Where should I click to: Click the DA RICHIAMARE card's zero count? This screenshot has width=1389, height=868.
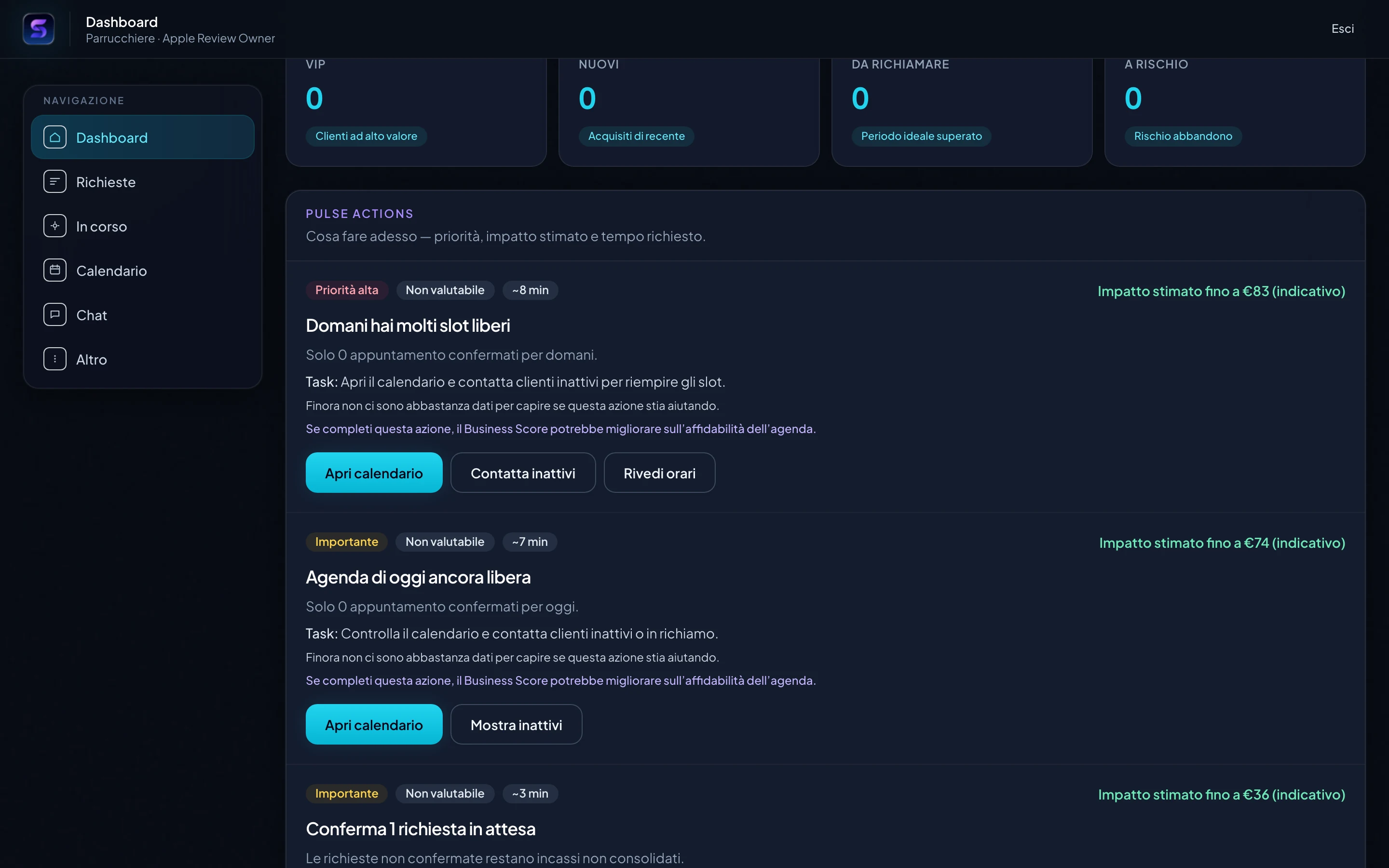[860, 98]
